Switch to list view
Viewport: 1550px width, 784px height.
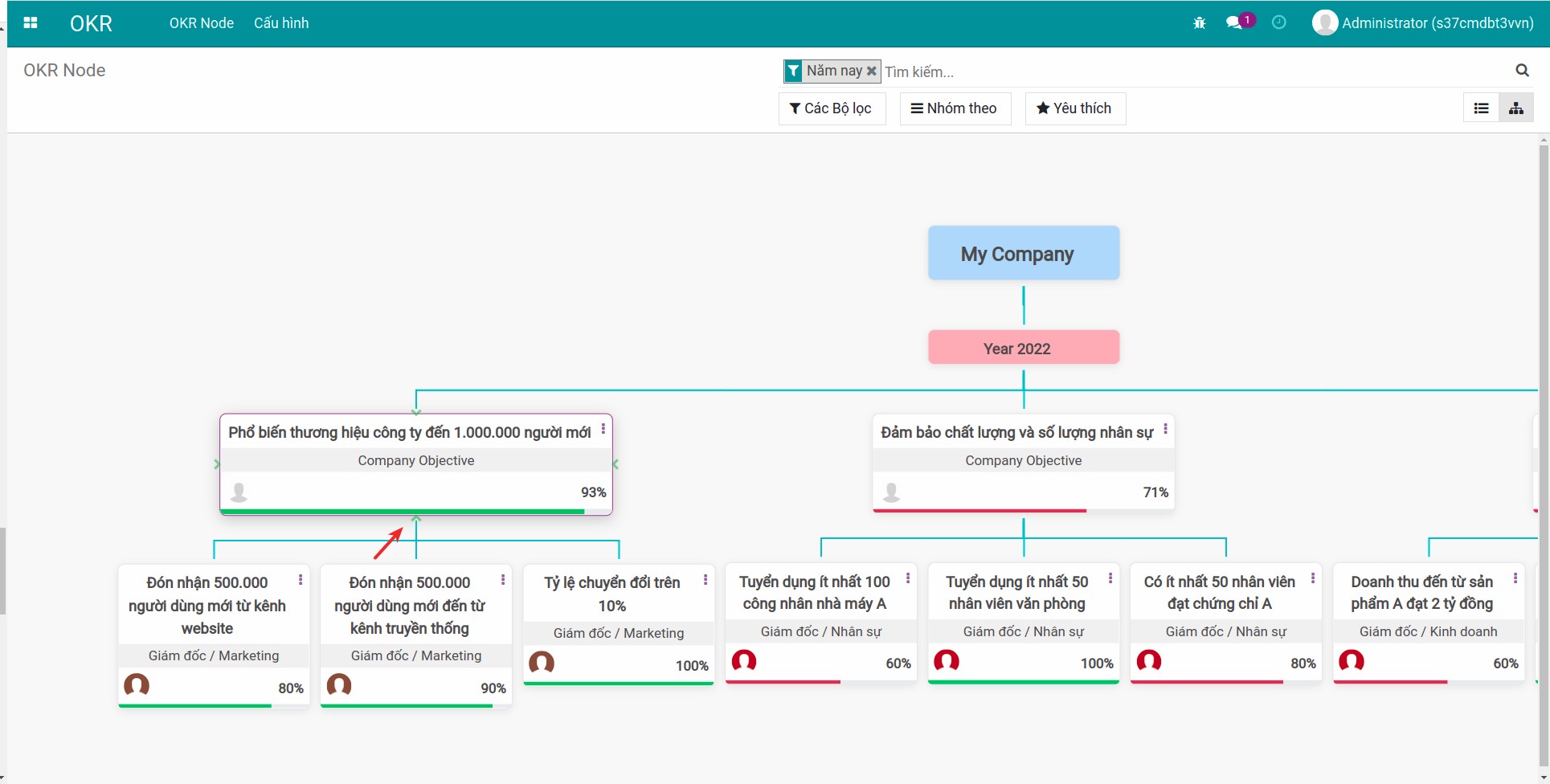(1481, 108)
